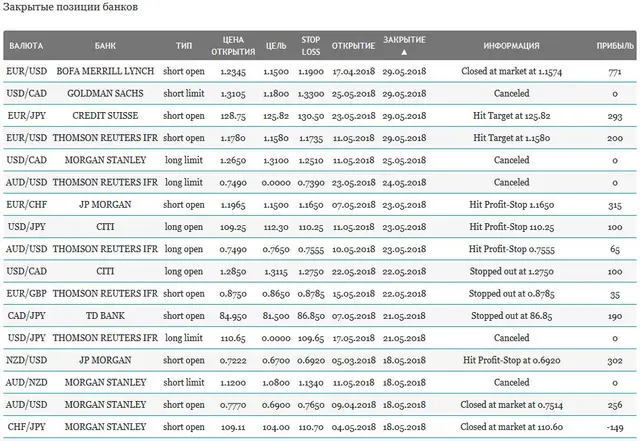Click 'Hit Profit-Stop 1.1650' info
Image resolution: width=640 pixels, height=441 pixels.
click(x=511, y=205)
